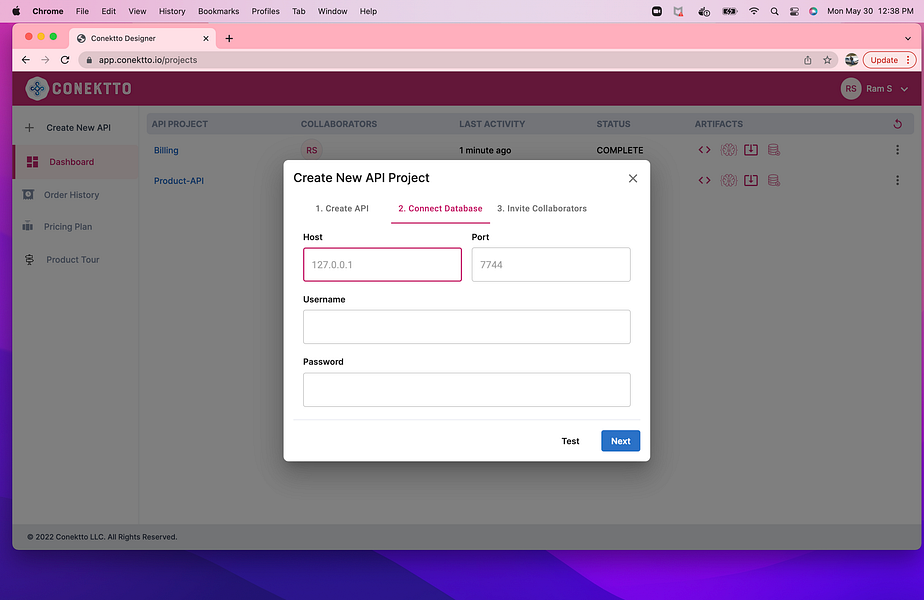Open the database icon for Product-API

(x=774, y=180)
